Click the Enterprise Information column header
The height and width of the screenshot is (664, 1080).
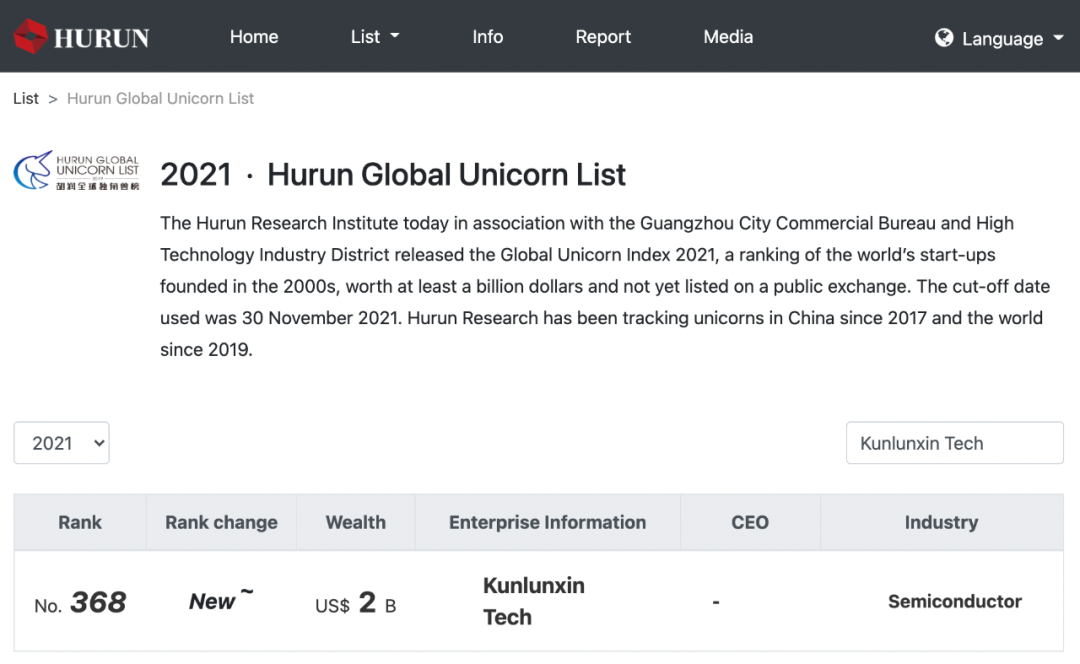coord(548,522)
